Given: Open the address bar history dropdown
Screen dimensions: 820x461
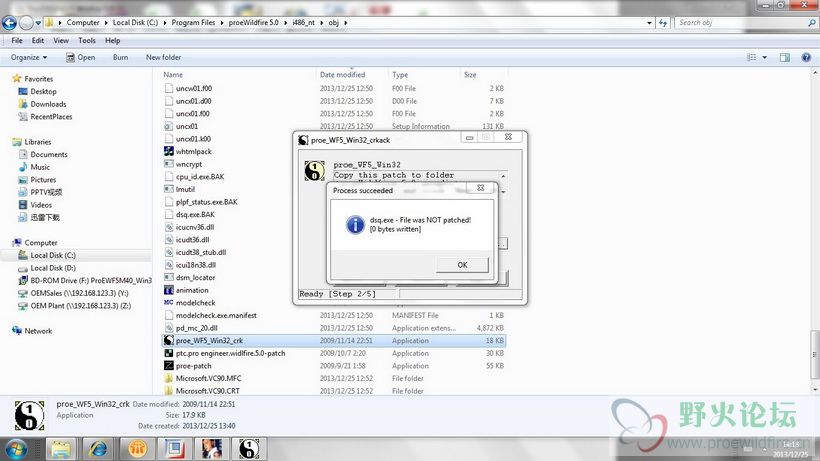Looking at the screenshot, I should pyautogui.click(x=649, y=23).
